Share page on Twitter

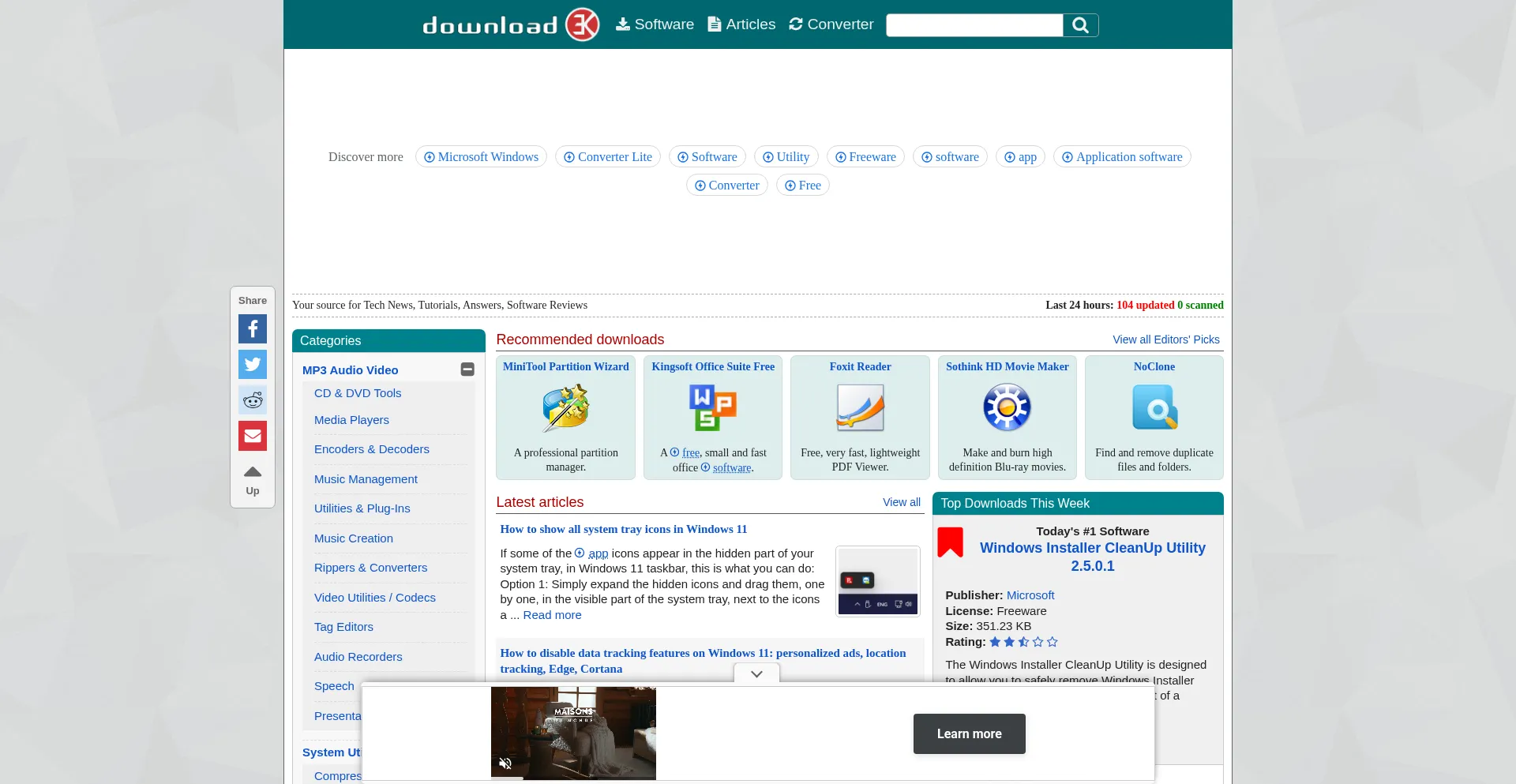253,364
